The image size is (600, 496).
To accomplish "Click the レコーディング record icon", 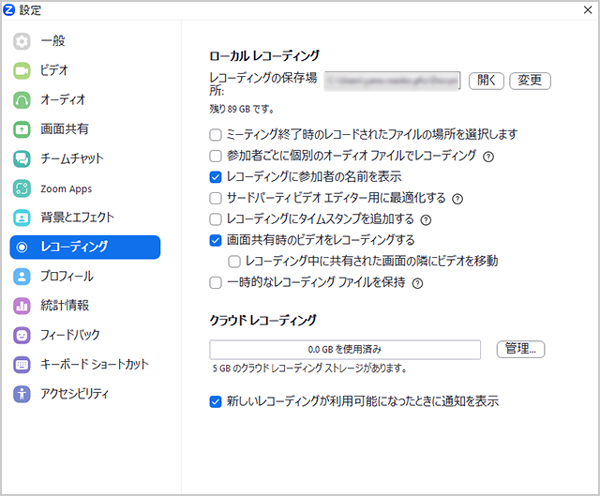I will (x=22, y=247).
